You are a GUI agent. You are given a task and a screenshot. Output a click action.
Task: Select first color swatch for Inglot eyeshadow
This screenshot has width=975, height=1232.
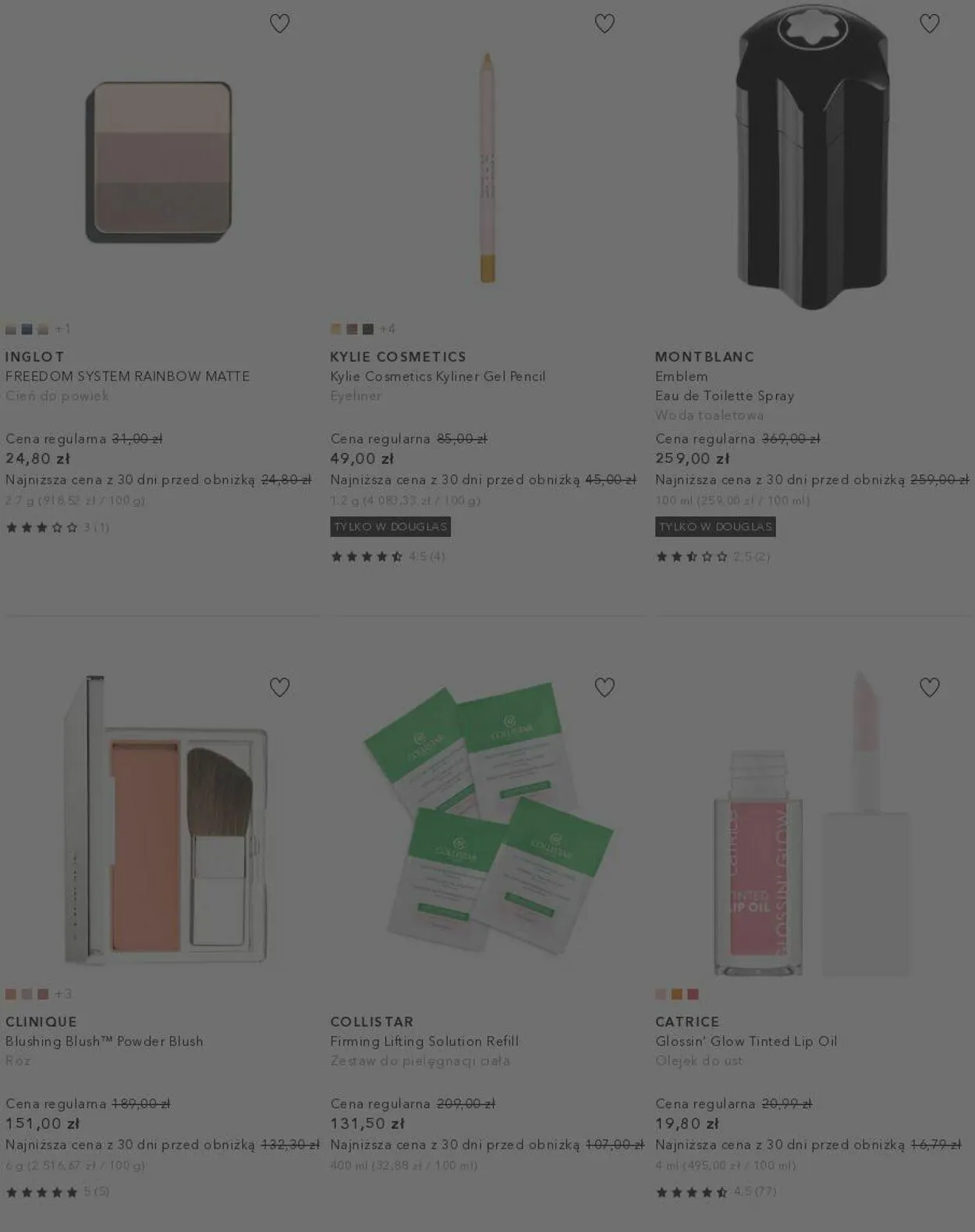(x=11, y=330)
